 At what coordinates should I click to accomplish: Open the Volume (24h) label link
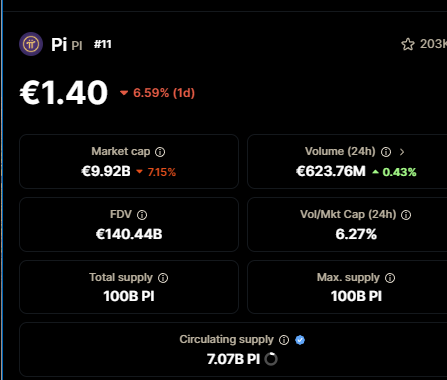[340, 151]
